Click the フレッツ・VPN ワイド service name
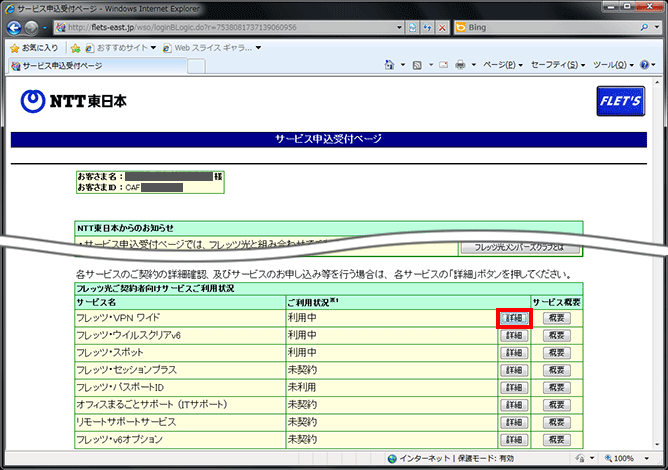The height and width of the screenshot is (470, 668). coord(118,318)
